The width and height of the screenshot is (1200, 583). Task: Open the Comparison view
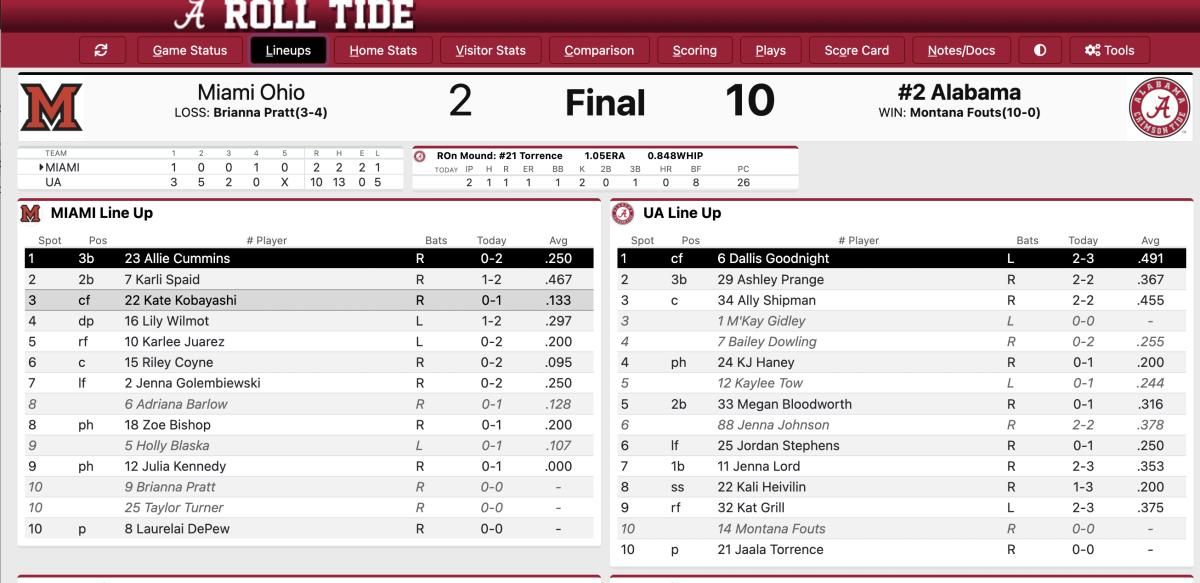pyautogui.click(x=599, y=50)
